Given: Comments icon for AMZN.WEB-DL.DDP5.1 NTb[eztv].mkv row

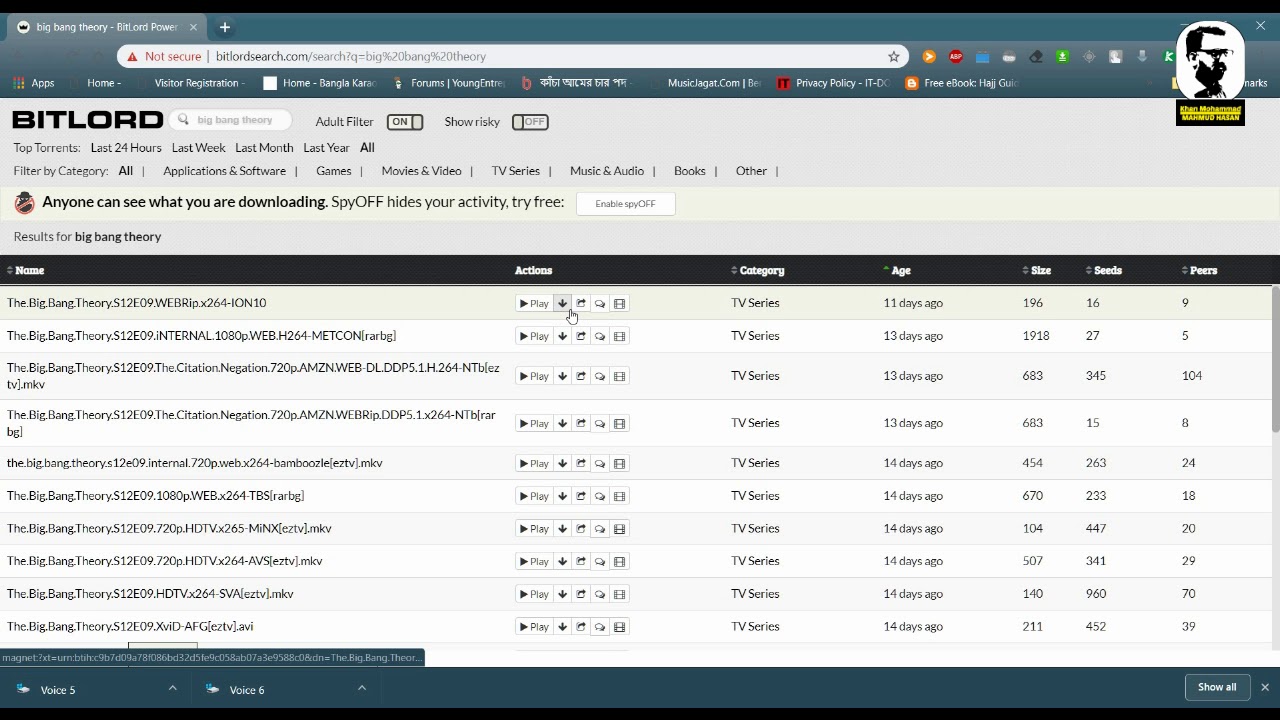Looking at the screenshot, I should [x=600, y=377].
